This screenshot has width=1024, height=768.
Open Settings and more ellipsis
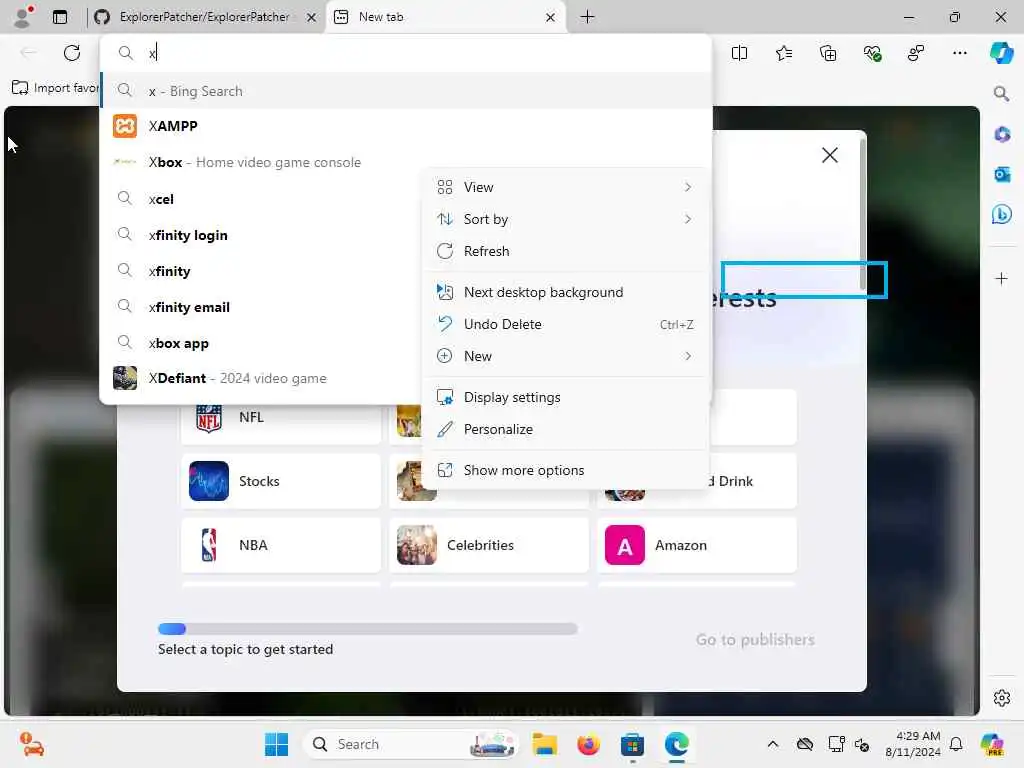(x=959, y=53)
